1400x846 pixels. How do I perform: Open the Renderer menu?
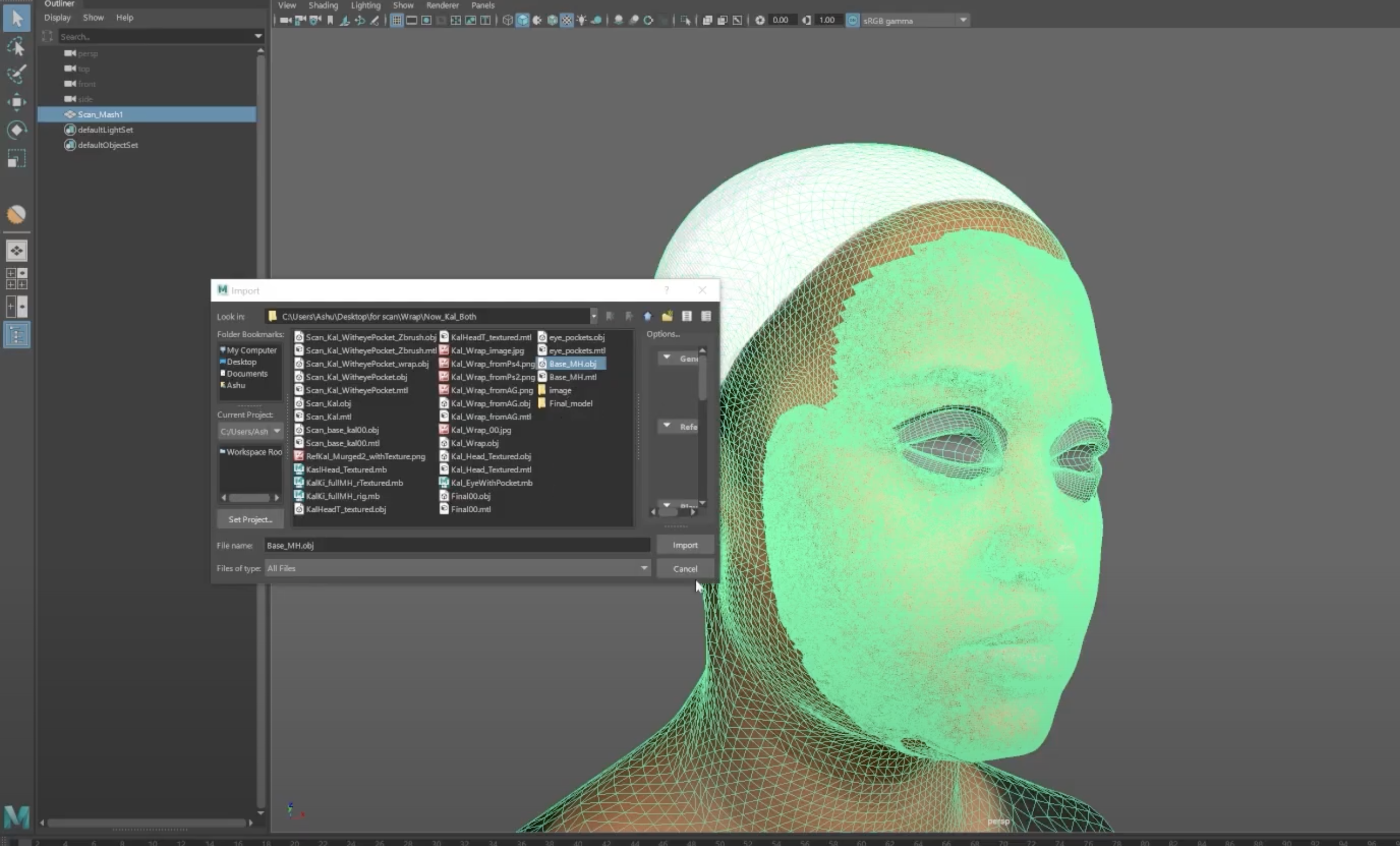pos(442,5)
